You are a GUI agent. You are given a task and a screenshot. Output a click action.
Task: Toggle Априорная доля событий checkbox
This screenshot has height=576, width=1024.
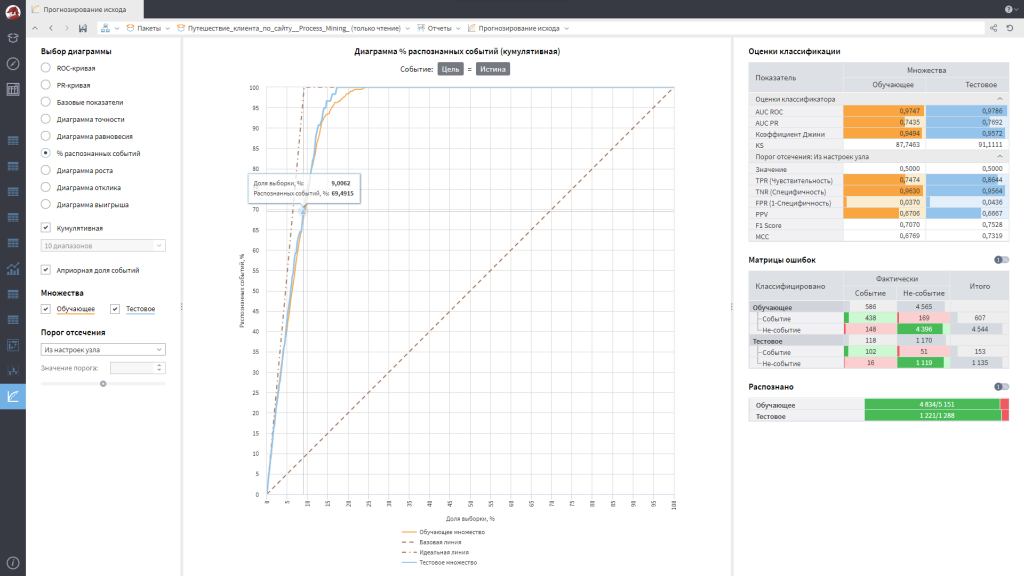46,269
